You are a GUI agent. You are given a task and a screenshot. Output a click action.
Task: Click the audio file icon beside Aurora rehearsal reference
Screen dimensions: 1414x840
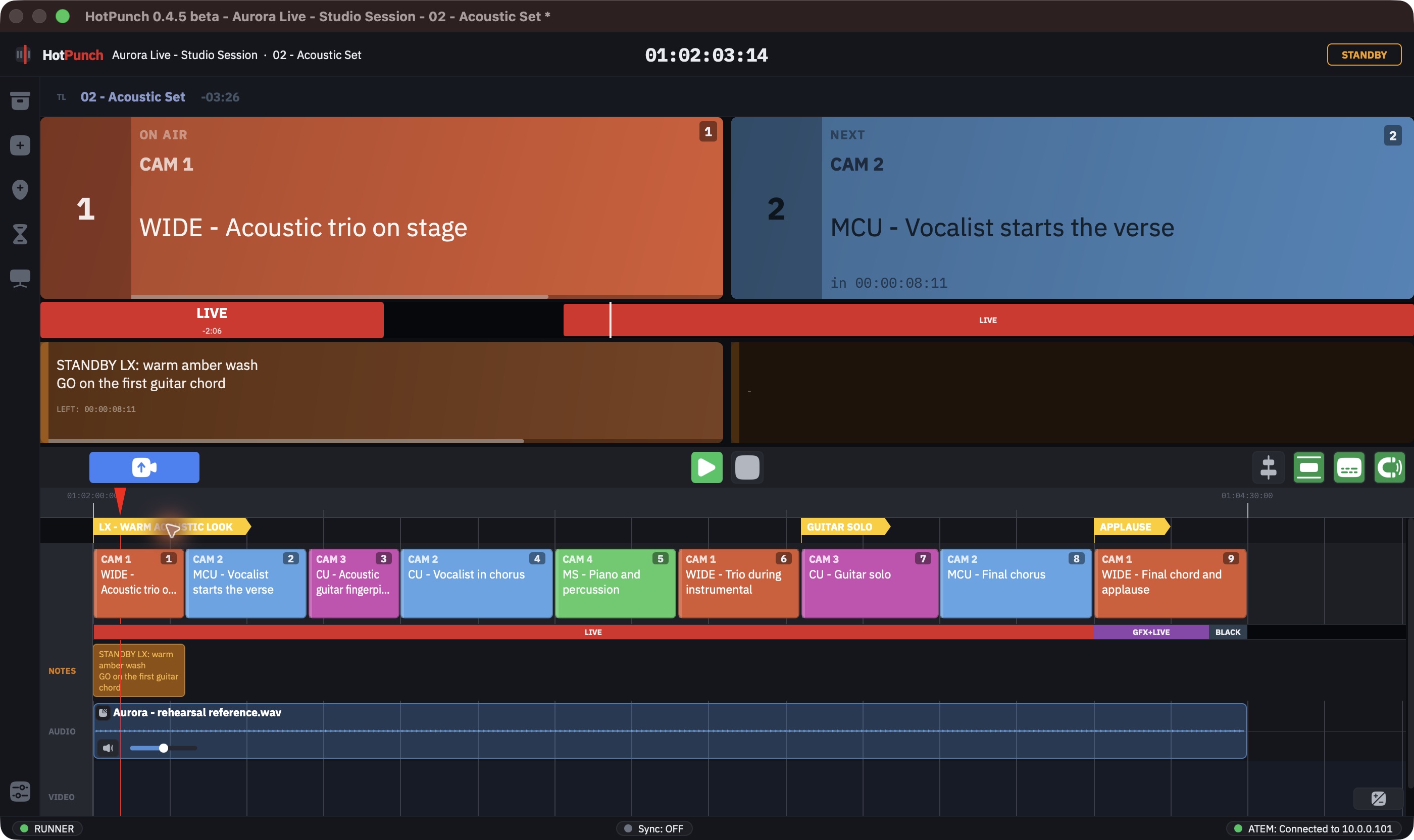point(103,713)
